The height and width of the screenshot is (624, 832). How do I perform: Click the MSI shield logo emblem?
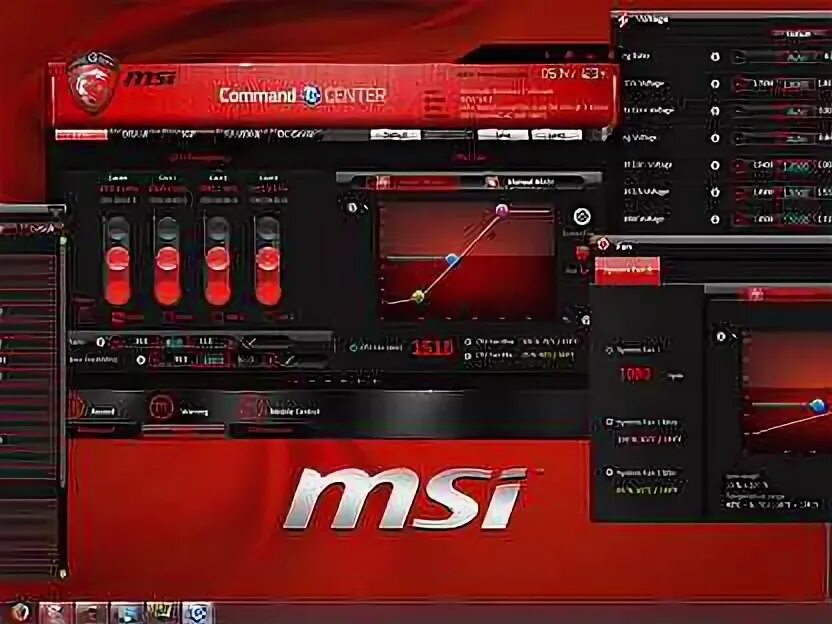95,85
